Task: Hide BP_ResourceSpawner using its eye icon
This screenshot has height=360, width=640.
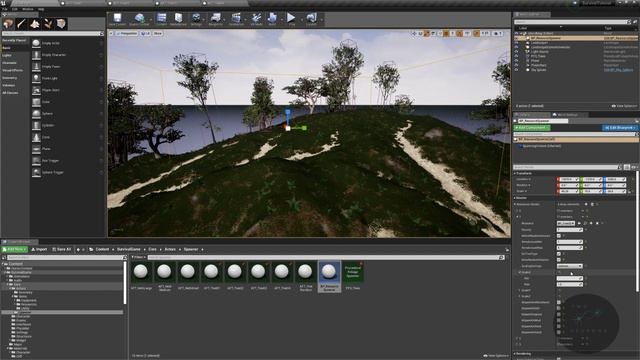Action: [516, 38]
